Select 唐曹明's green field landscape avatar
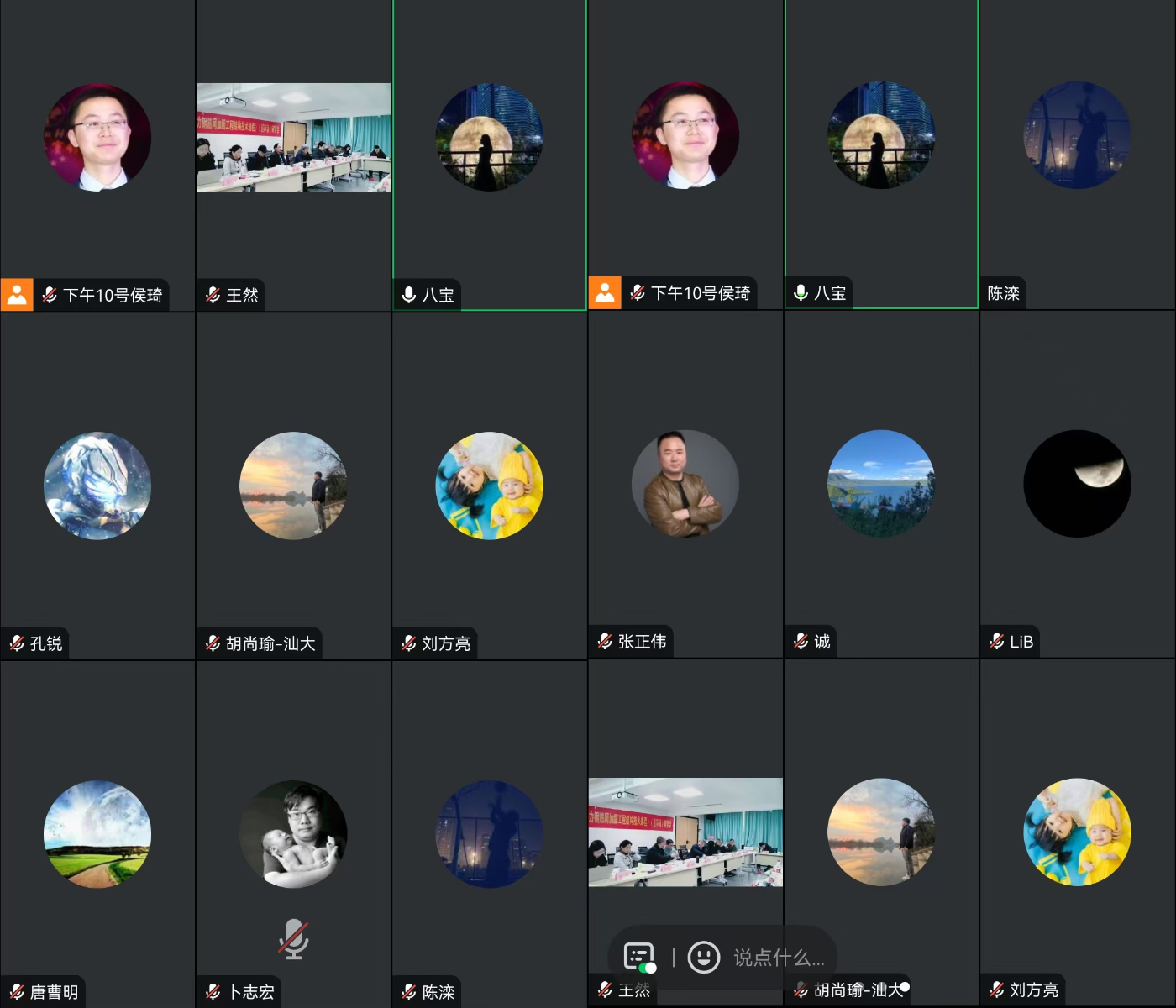The width and height of the screenshot is (1176, 1008). [97, 834]
